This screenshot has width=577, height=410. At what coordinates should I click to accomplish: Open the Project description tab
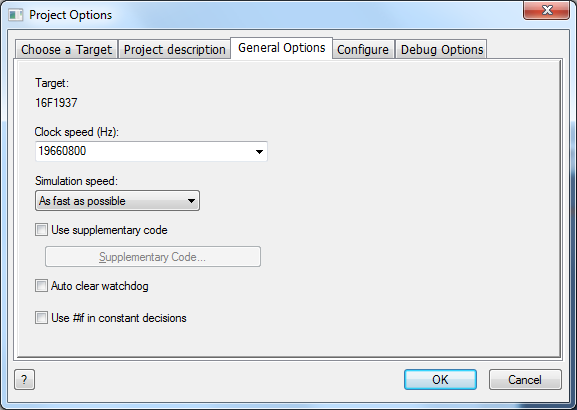[x=174, y=49]
